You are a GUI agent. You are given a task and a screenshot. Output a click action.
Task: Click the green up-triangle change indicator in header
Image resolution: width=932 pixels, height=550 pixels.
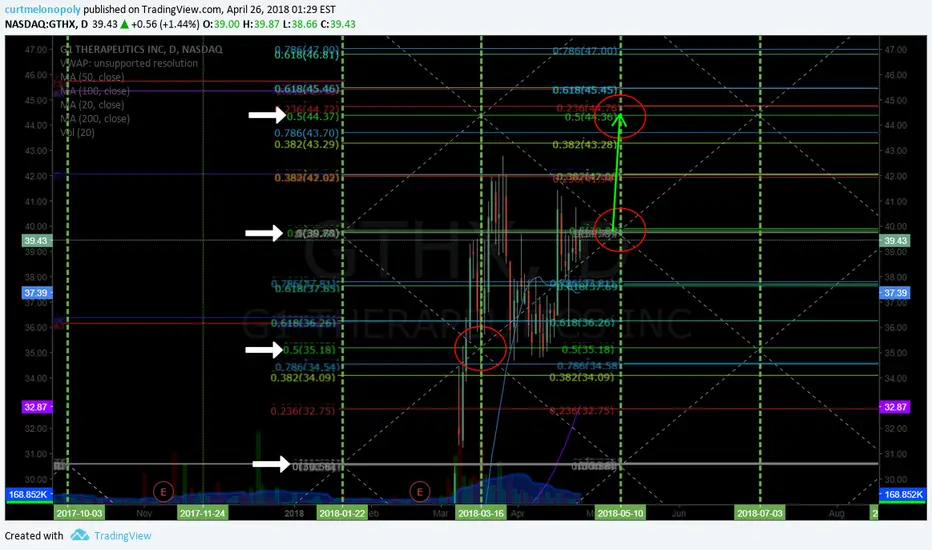point(124,24)
